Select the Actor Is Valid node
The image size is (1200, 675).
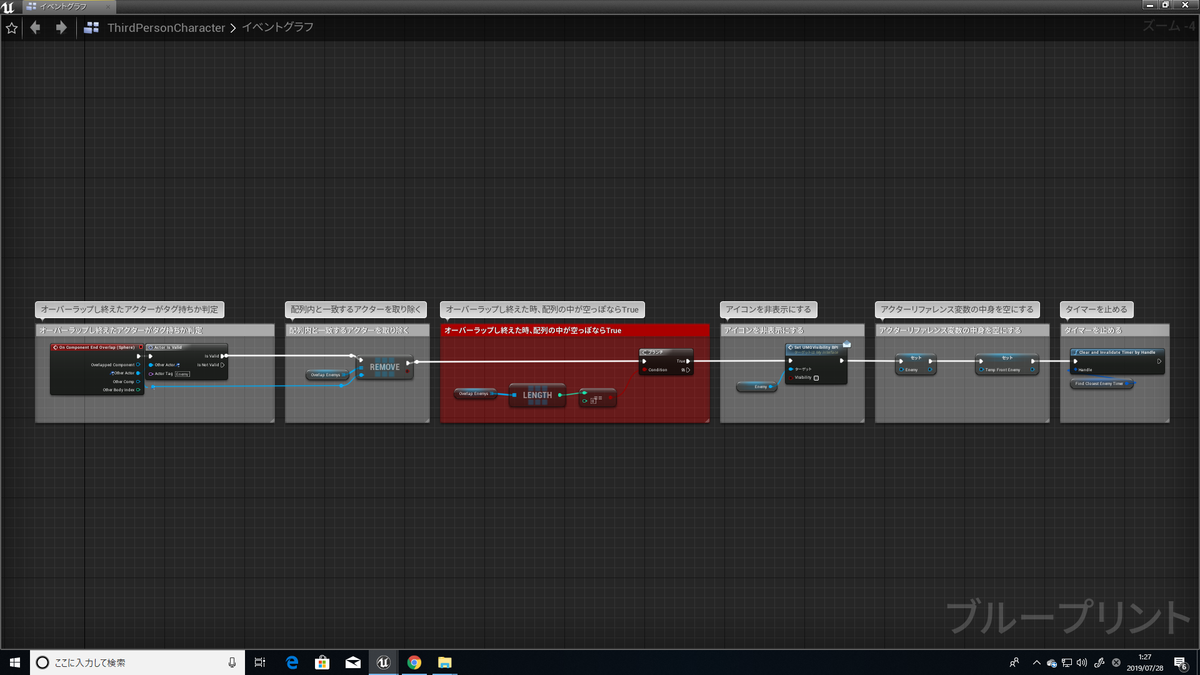[187, 361]
